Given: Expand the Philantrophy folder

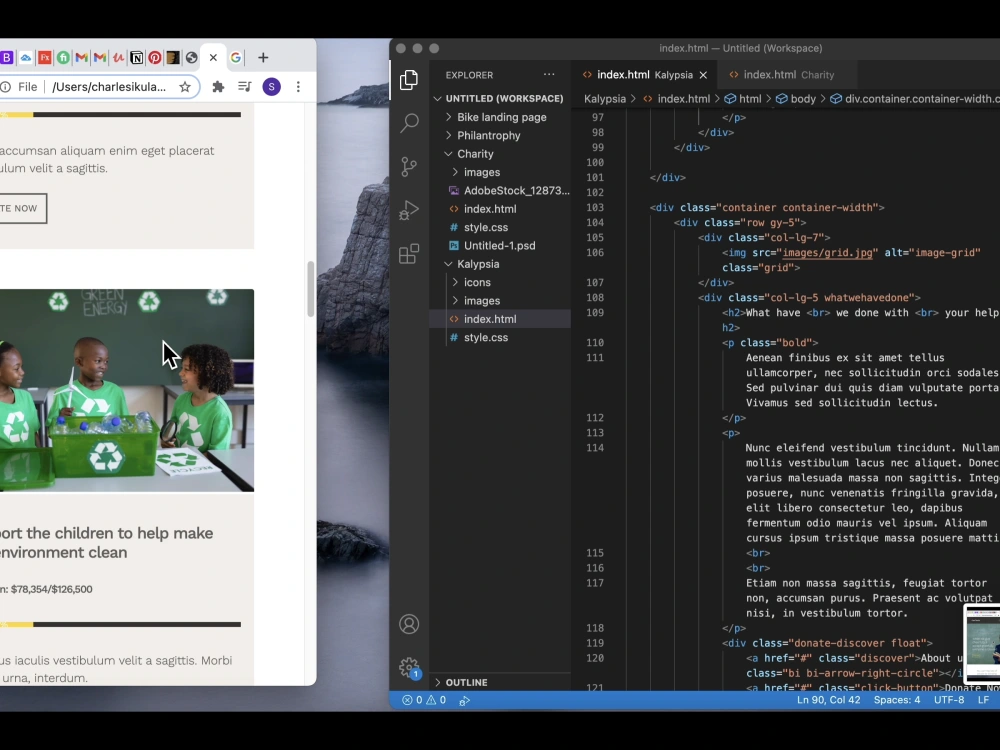Looking at the screenshot, I should point(500,135).
